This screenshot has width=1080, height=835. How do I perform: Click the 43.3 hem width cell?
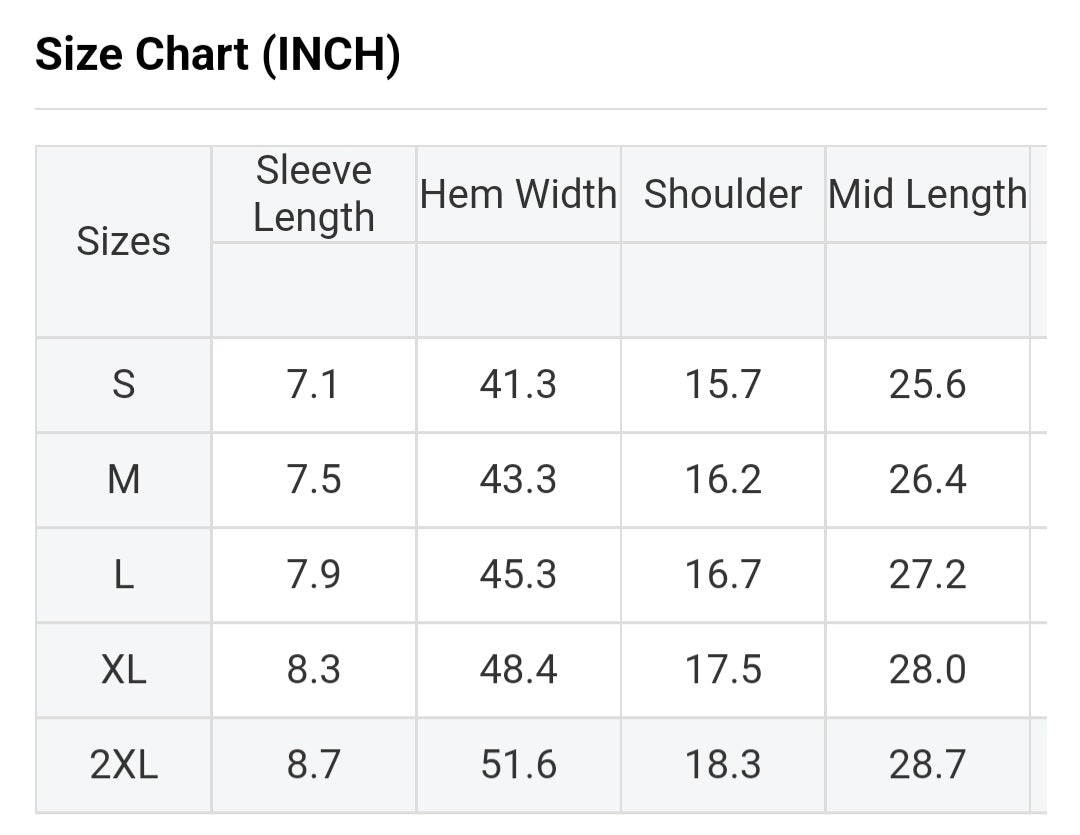518,479
